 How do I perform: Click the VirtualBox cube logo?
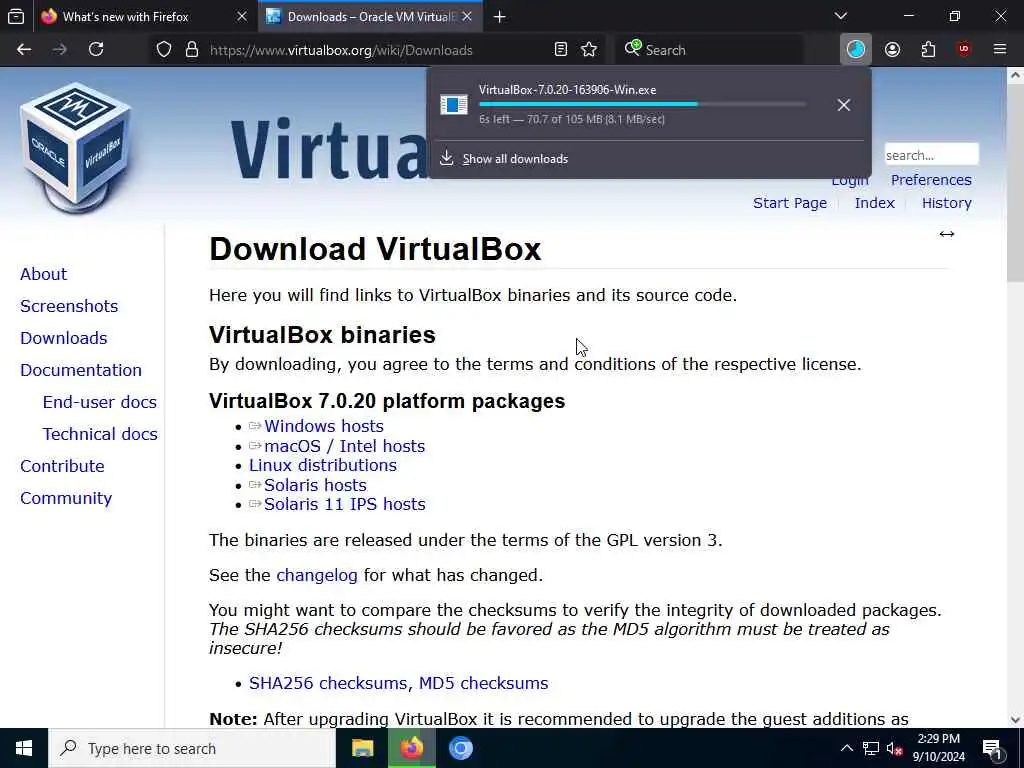tap(76, 147)
